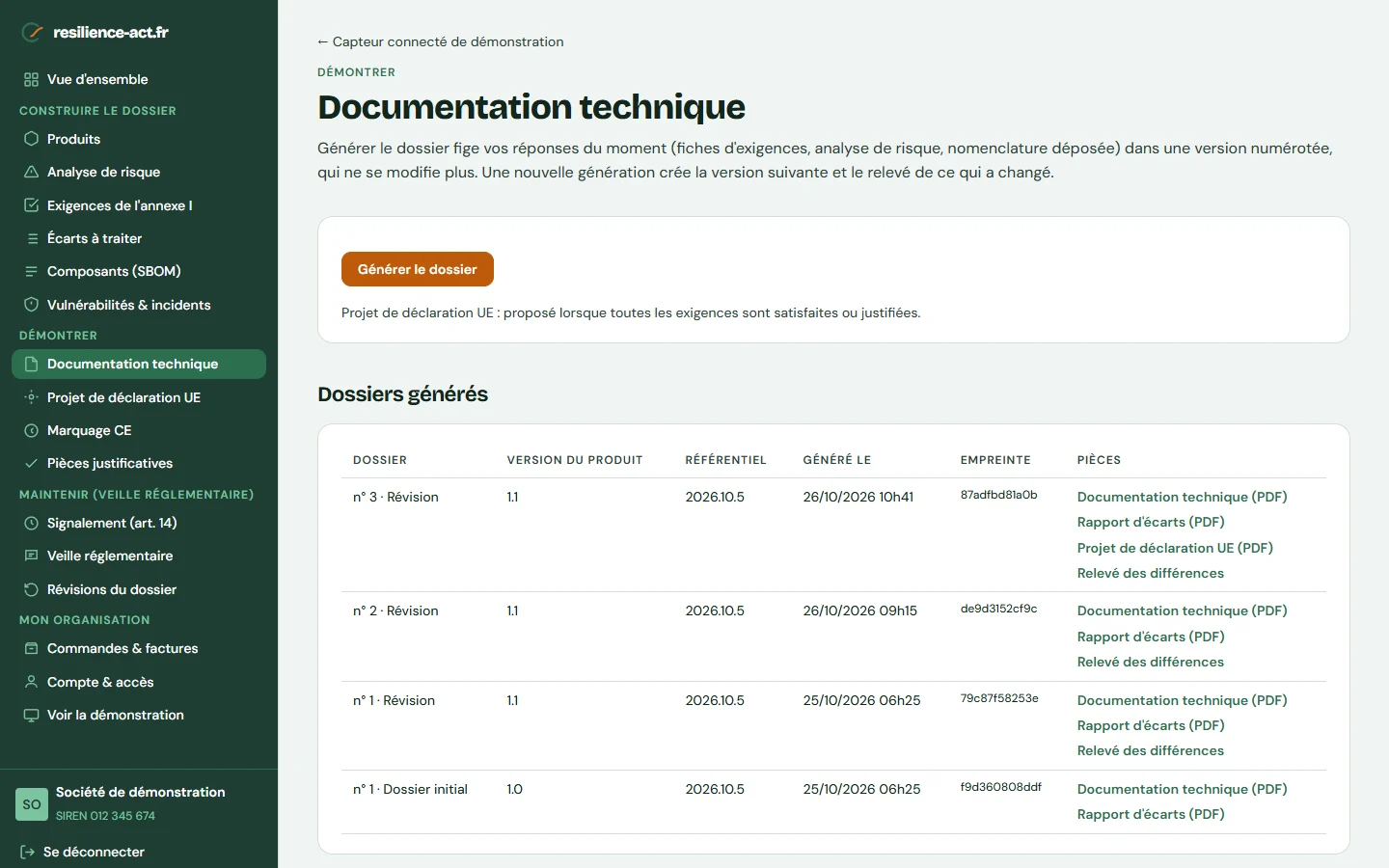Open dossier n° 3 Rapport d'écarts (PDF)
The width and height of the screenshot is (1389, 868).
(1151, 522)
